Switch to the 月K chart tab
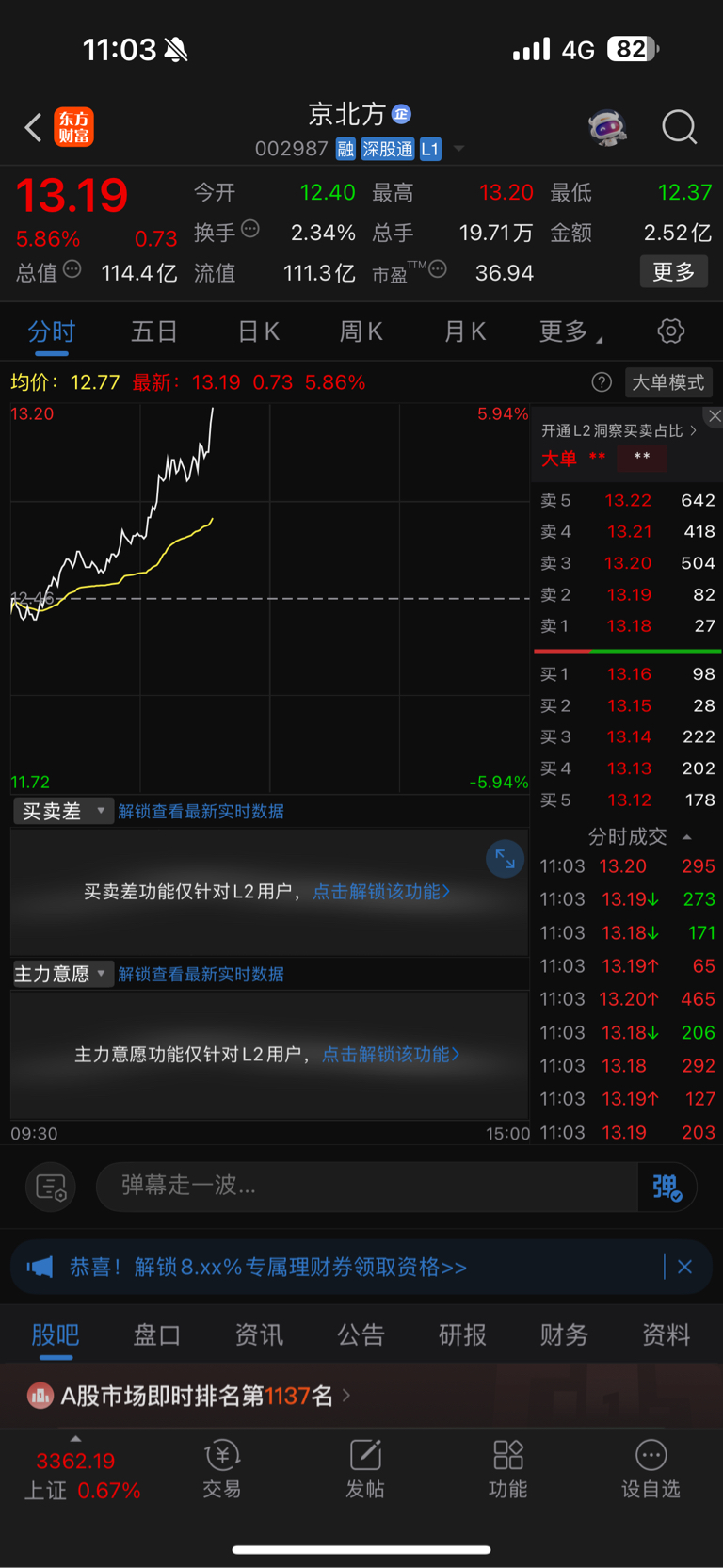The image size is (723, 1568). click(x=464, y=331)
